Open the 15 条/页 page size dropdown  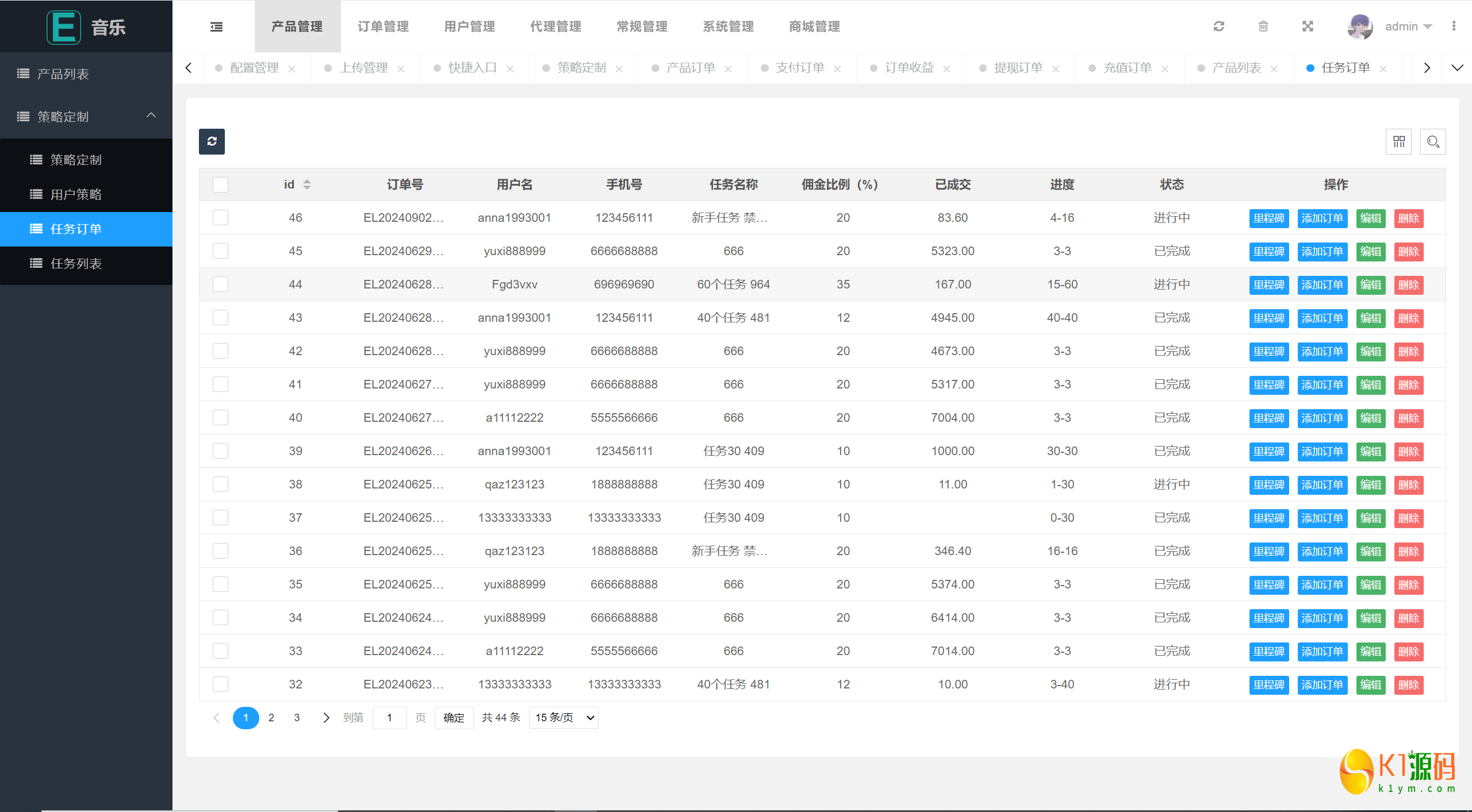pos(563,718)
